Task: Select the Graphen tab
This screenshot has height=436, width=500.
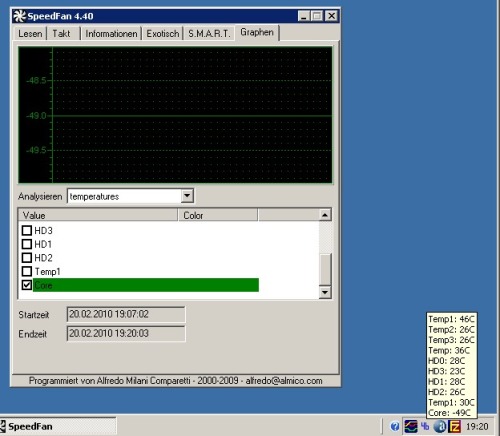Action: (257, 32)
